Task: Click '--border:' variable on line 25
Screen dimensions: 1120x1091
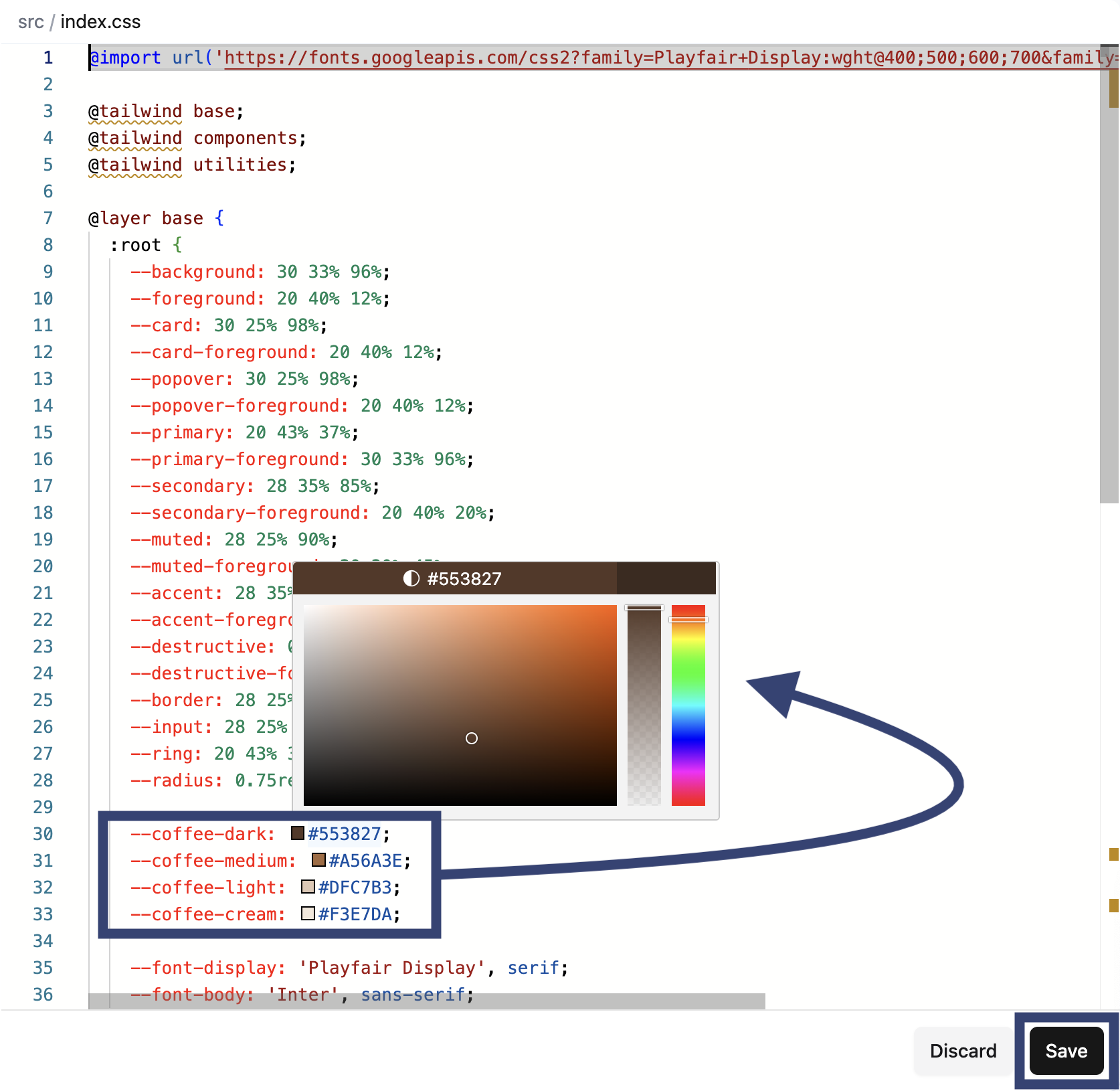Action: tap(177, 700)
